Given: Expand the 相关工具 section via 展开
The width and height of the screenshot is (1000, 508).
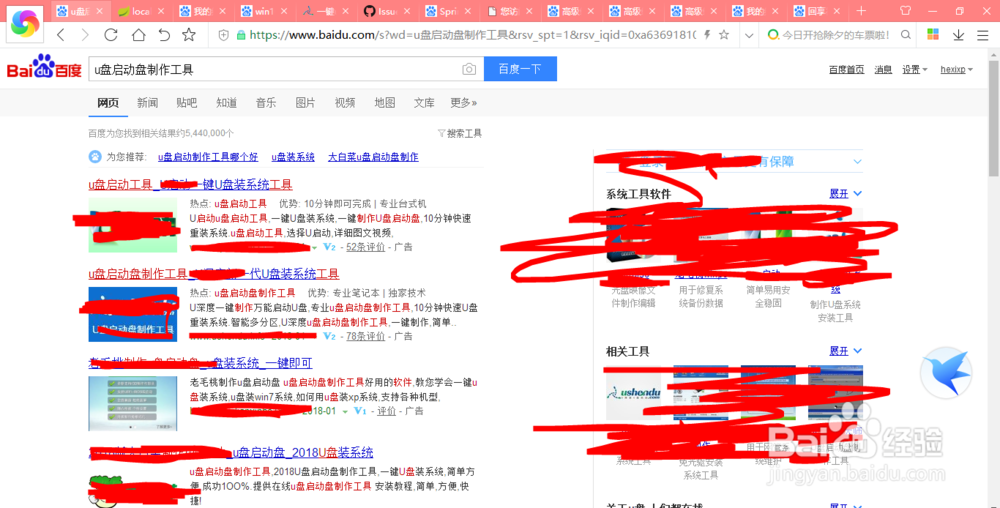Looking at the screenshot, I should [845, 351].
